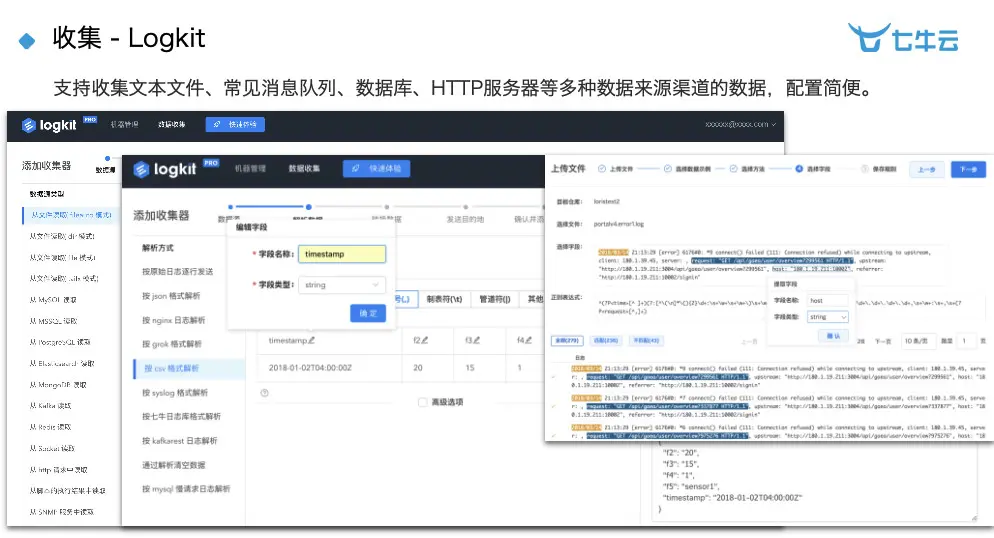The width and height of the screenshot is (994, 538).
Task: Open 数据收集 tab in the back logkit window
Action: pyautogui.click(x=172, y=124)
